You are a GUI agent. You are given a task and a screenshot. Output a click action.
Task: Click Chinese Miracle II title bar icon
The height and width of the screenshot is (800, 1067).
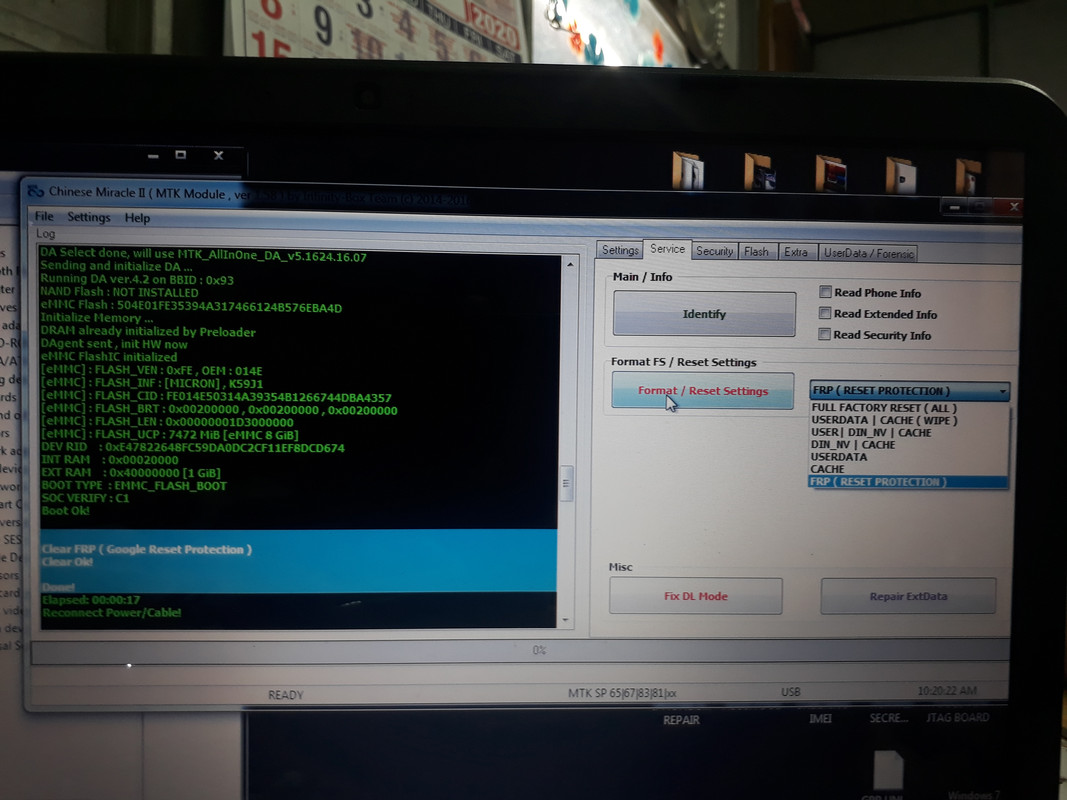pos(35,192)
